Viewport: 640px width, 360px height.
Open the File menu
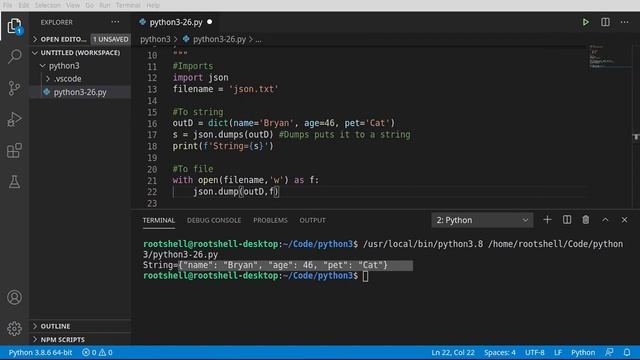point(7,5)
